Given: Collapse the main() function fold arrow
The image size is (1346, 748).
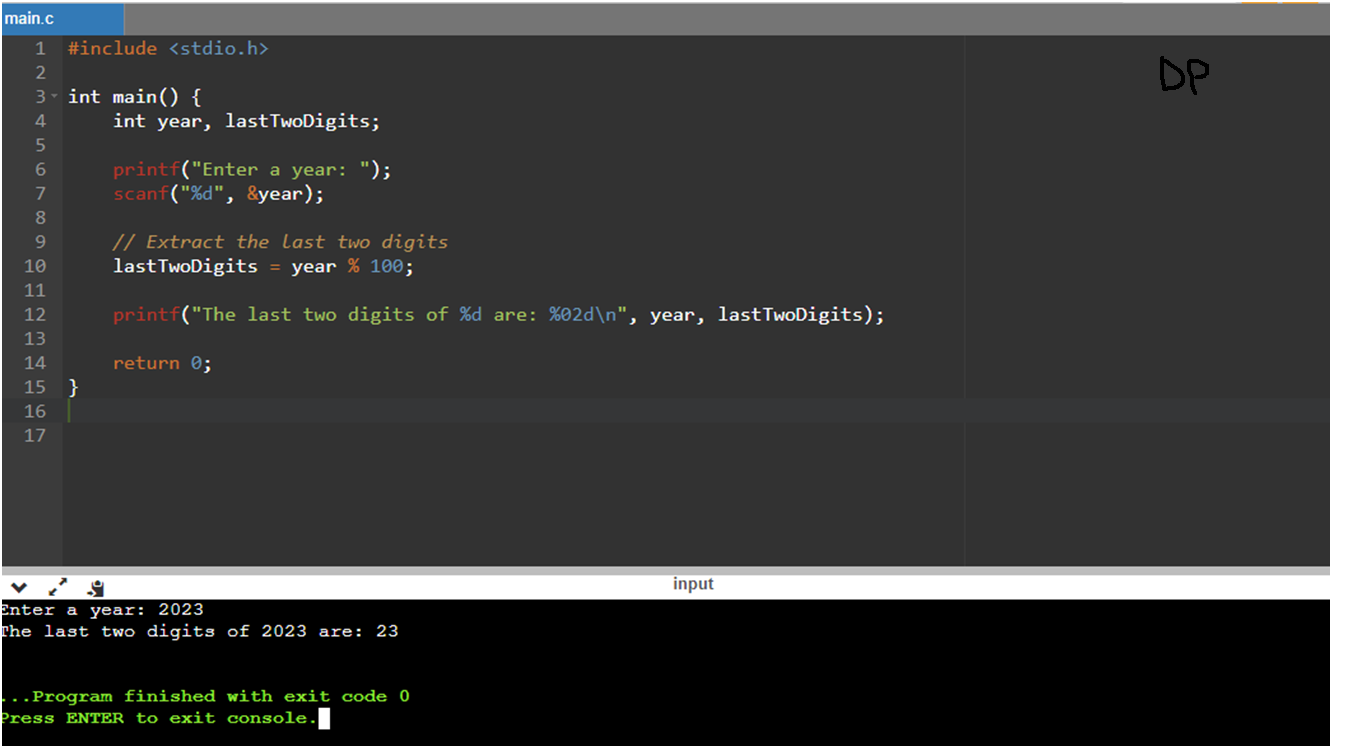Looking at the screenshot, I should (53, 97).
